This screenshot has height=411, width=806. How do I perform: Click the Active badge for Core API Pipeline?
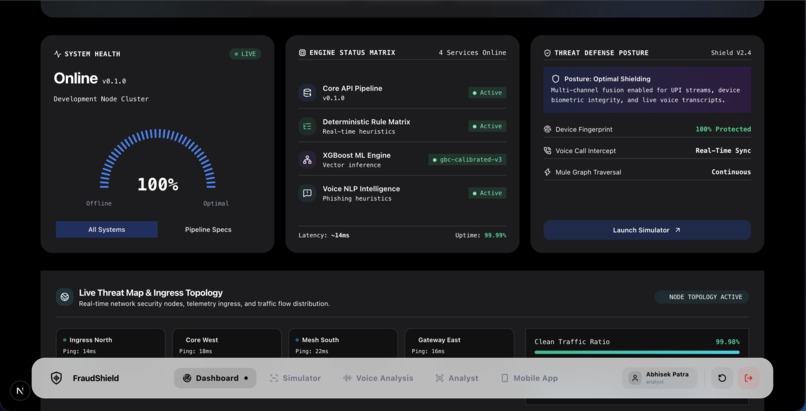(x=487, y=93)
